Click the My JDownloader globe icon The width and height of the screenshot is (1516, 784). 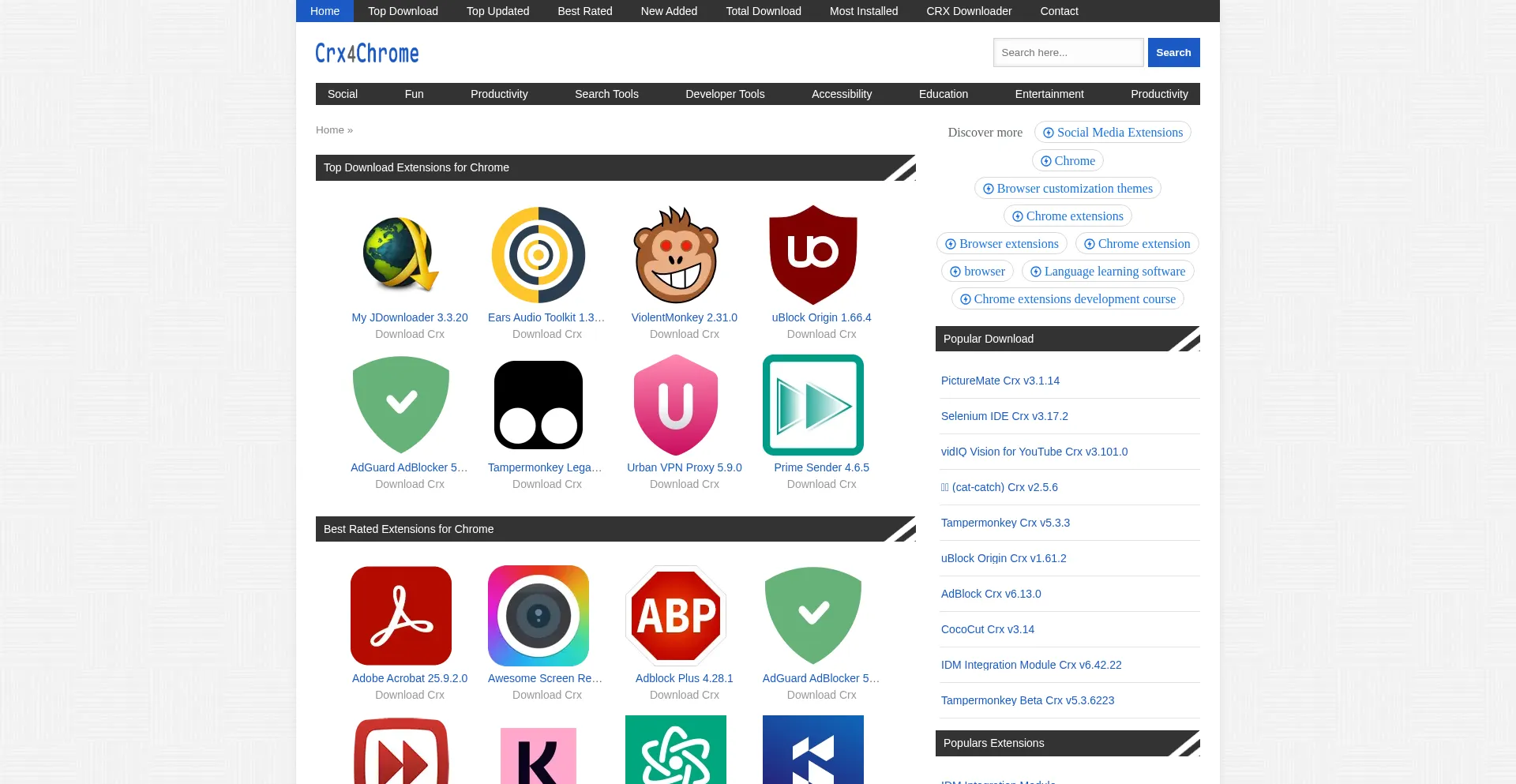[401, 255]
